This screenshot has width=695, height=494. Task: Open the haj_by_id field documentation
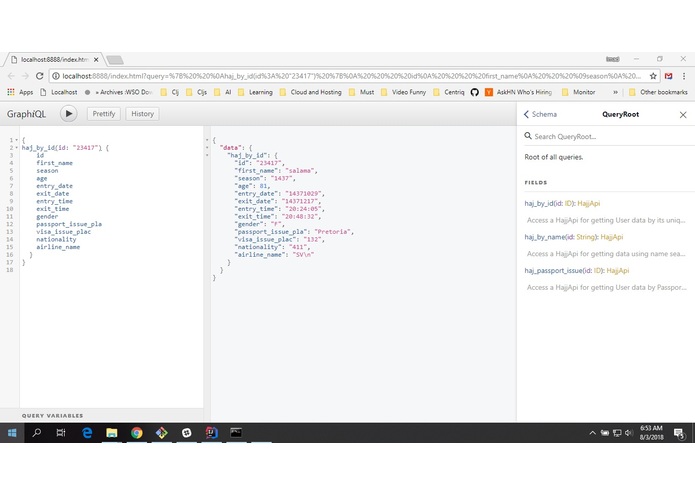539,203
